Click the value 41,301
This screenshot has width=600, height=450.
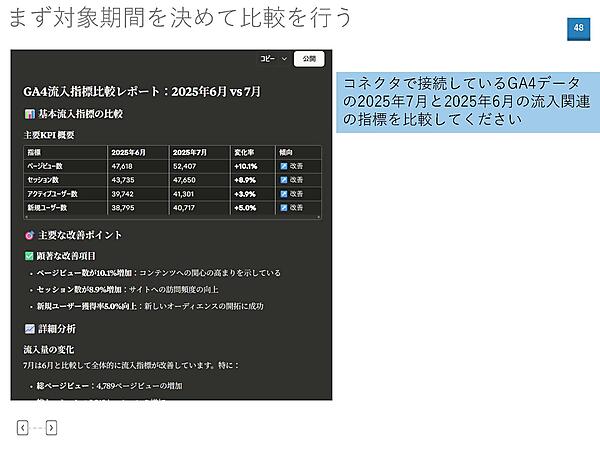click(x=183, y=194)
